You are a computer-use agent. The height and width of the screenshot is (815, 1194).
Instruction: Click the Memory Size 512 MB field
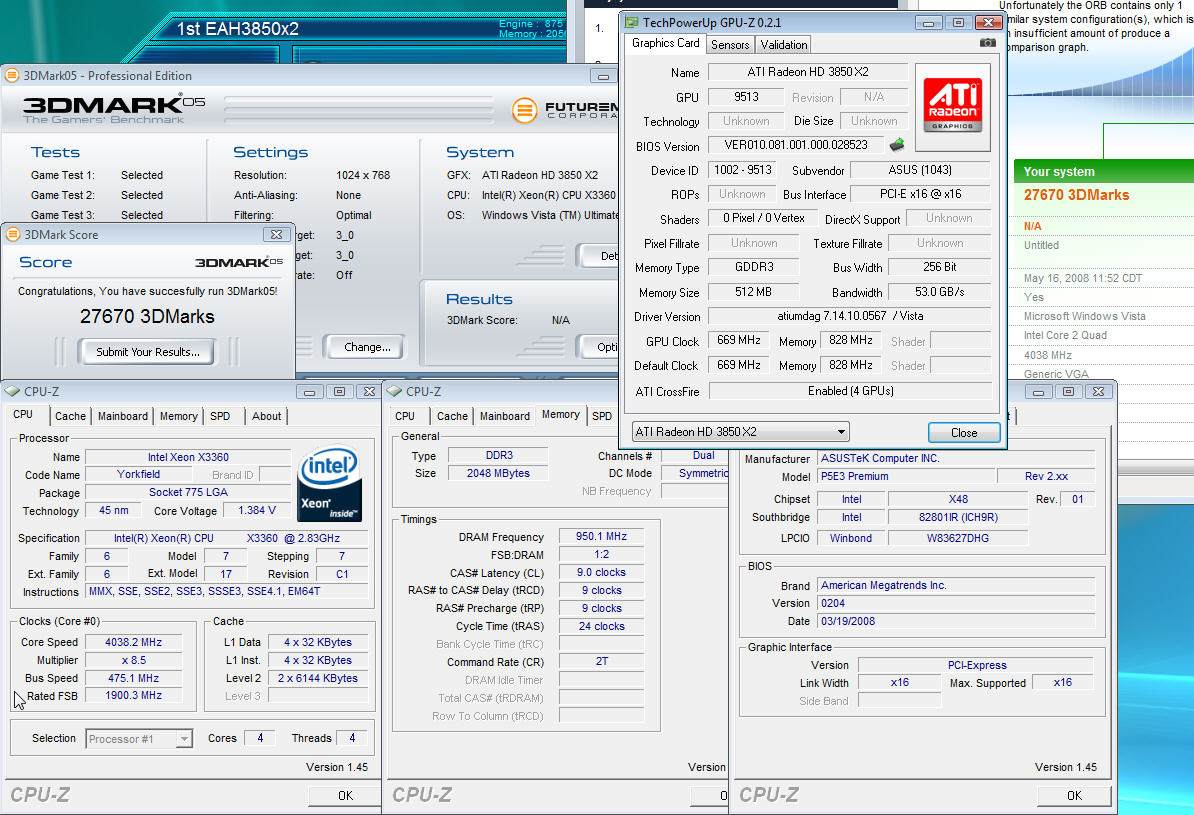[754, 292]
